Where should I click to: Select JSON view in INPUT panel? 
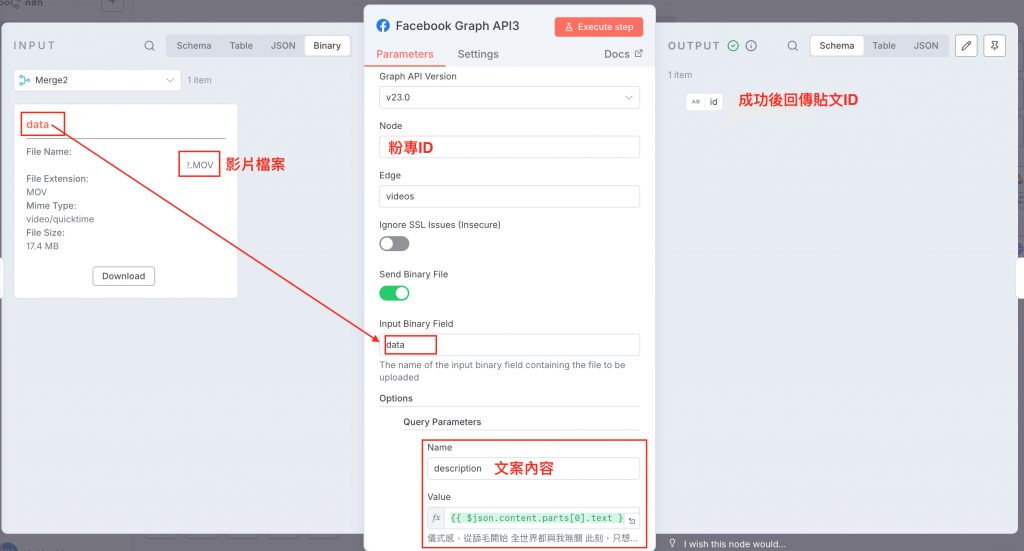click(x=283, y=46)
